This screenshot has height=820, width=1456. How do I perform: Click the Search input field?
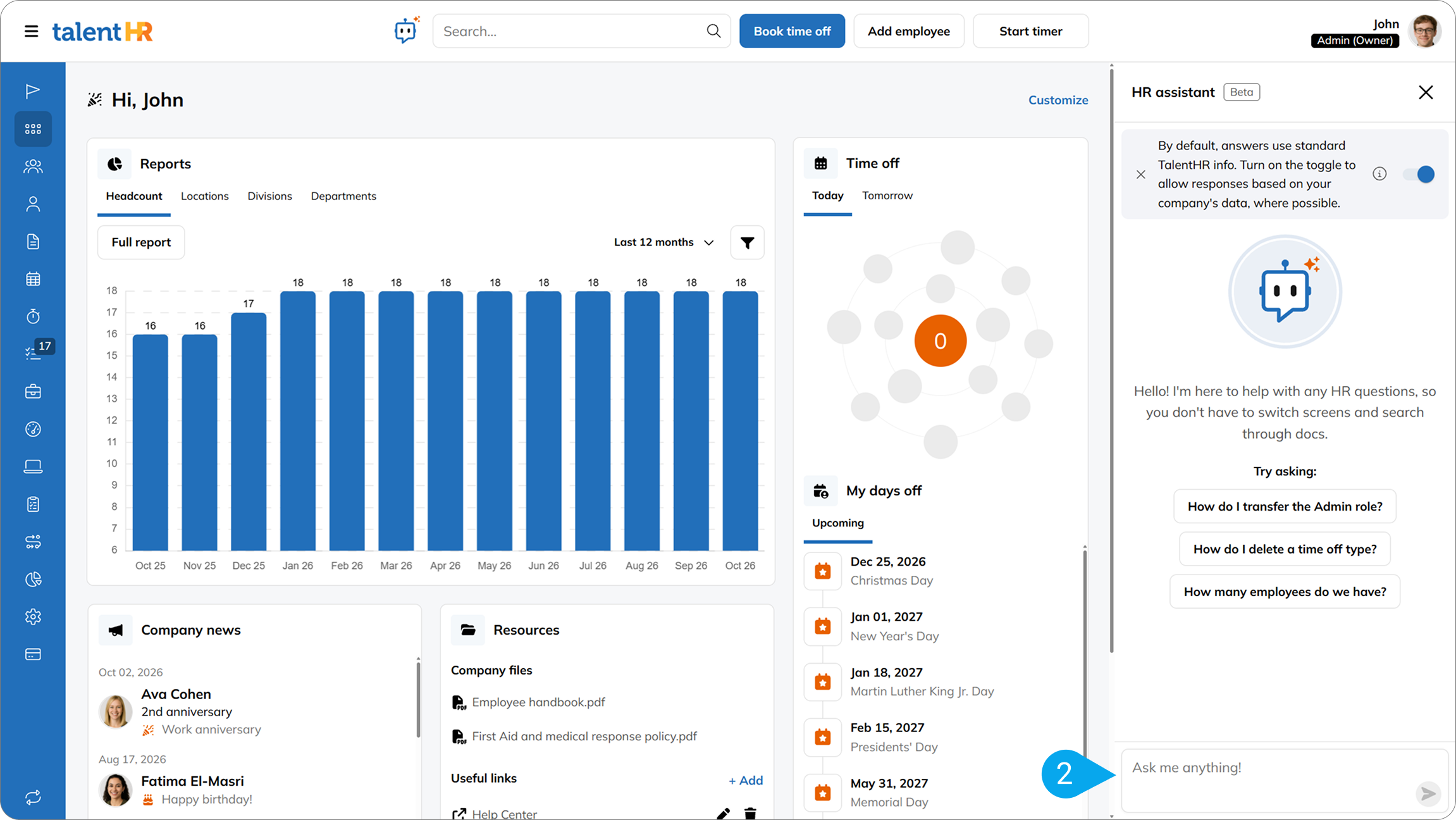(x=581, y=31)
